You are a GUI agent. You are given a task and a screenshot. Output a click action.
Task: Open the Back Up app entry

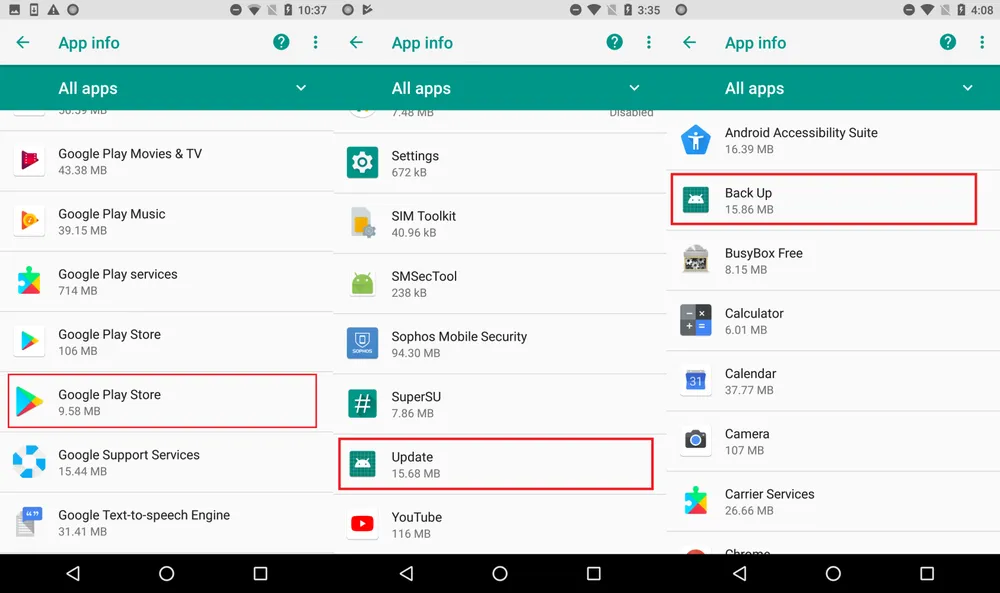pos(822,199)
